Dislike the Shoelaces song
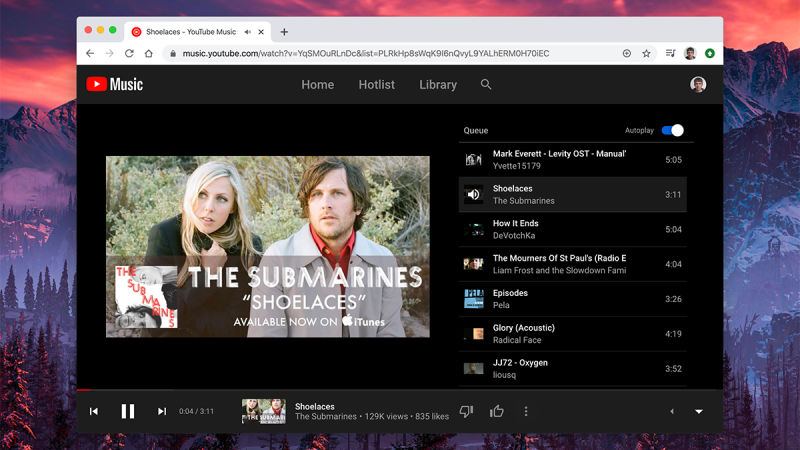The image size is (800, 450). pos(466,411)
